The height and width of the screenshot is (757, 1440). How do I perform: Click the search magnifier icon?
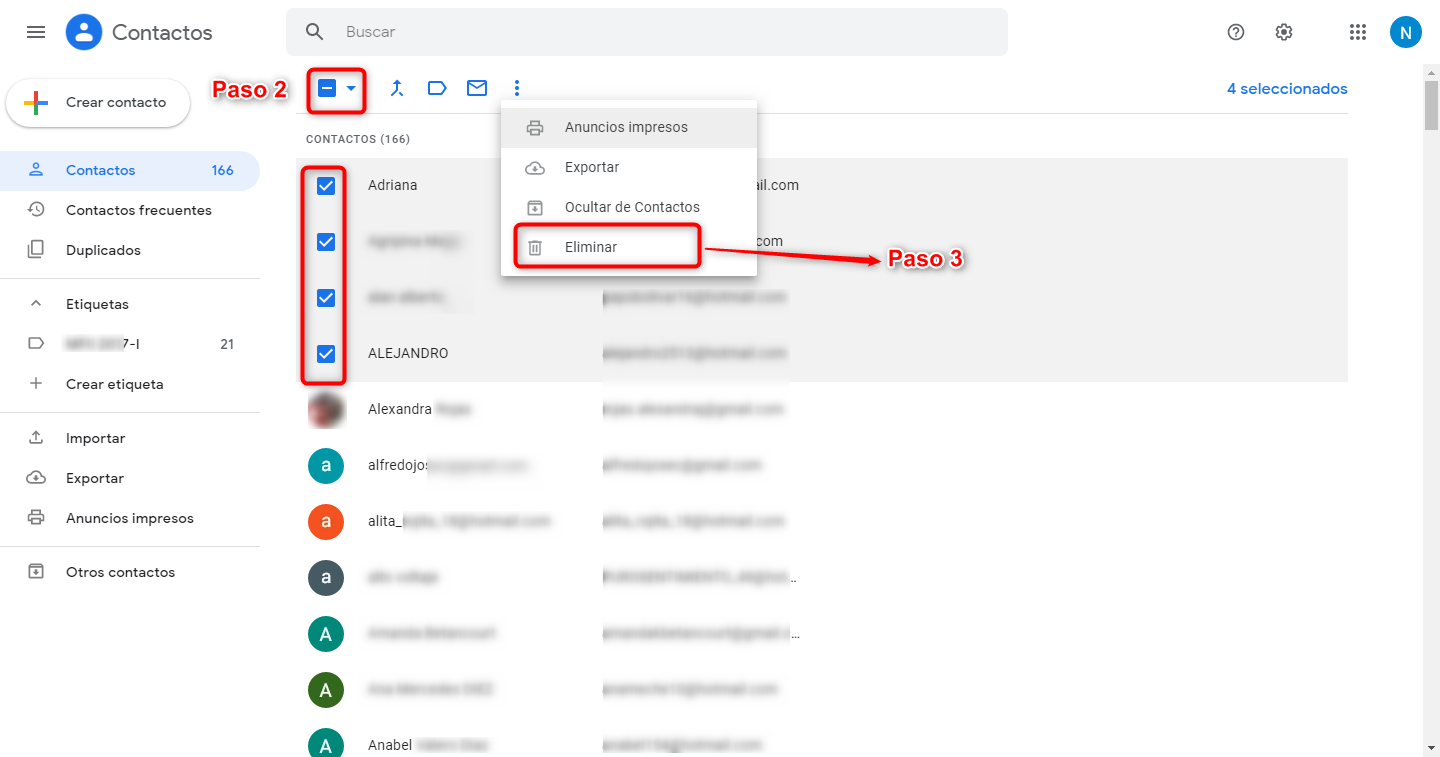(314, 31)
